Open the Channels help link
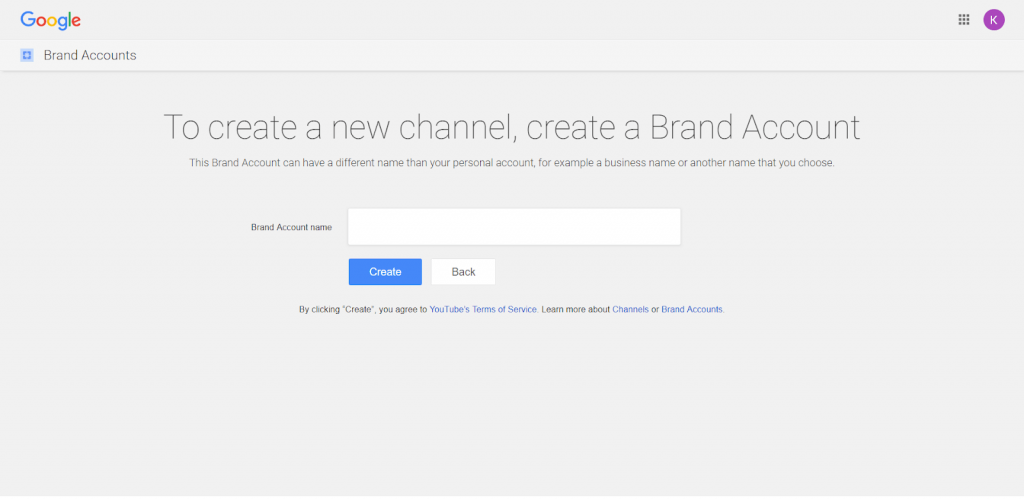The height and width of the screenshot is (500, 1024). tap(630, 309)
